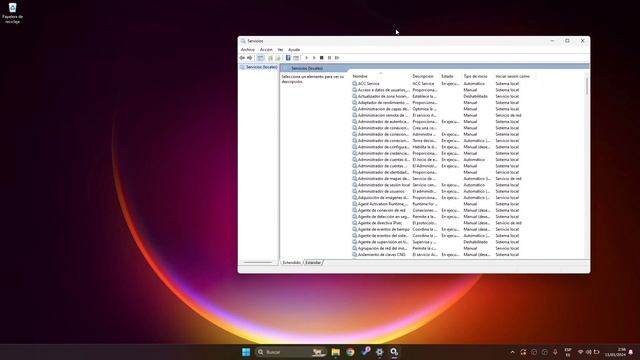Select Adaptador de rendimiento service
640x360 pixels.
tap(383, 103)
